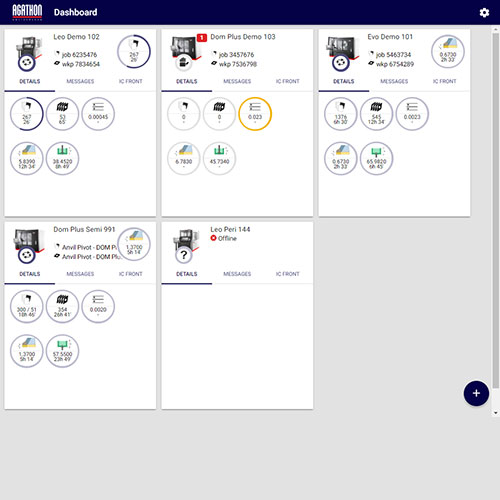Click Evo Demo 101 piece counter 1376 circle
Viewport: 500px width, 500px height.
tap(341, 114)
